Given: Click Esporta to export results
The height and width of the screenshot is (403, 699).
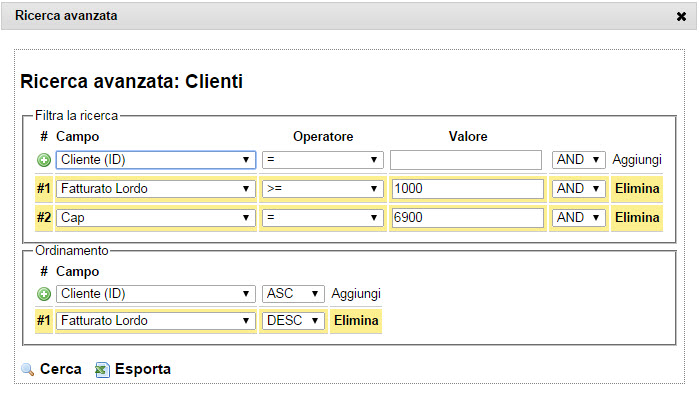Looking at the screenshot, I should click(142, 369).
